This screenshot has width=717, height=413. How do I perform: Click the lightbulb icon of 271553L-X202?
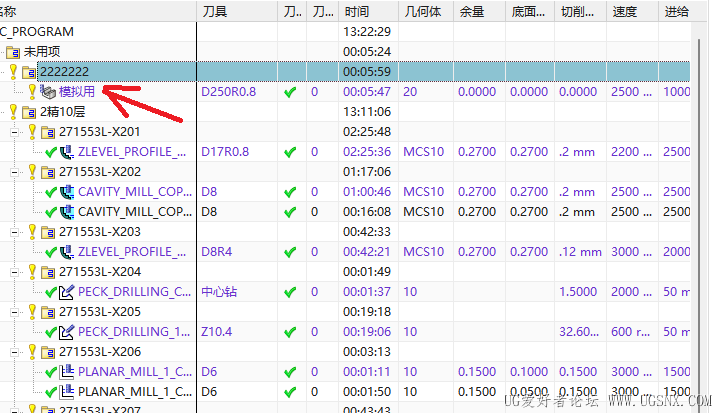click(32, 172)
